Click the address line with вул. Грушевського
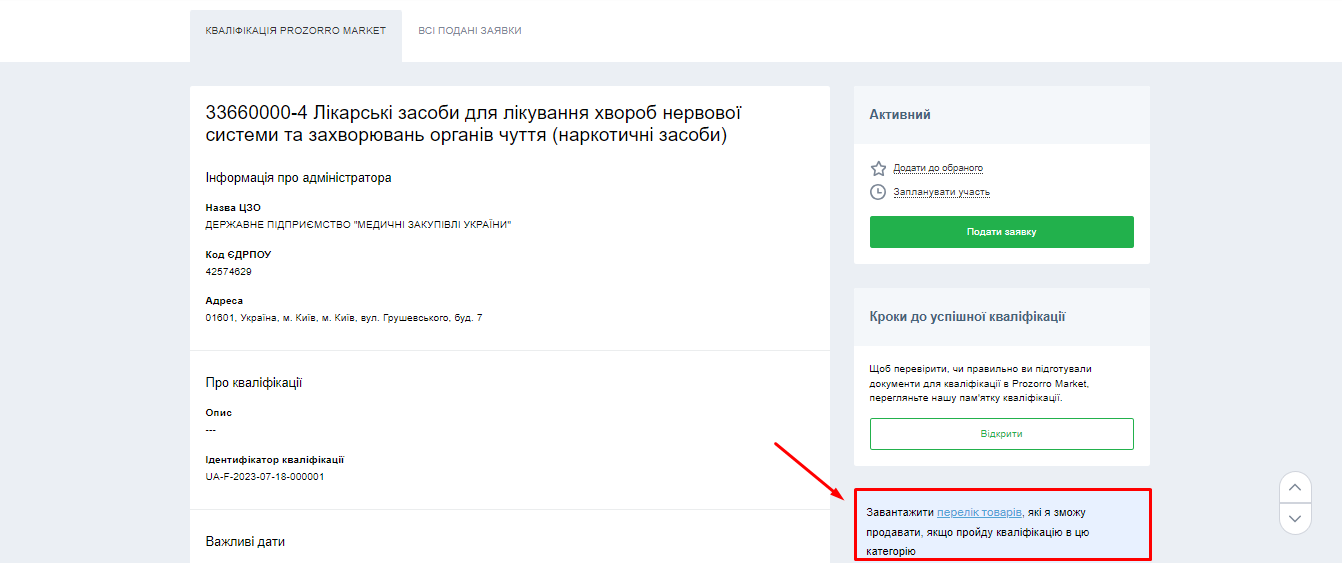This screenshot has height=563, width=1342. pyautogui.click(x=344, y=318)
